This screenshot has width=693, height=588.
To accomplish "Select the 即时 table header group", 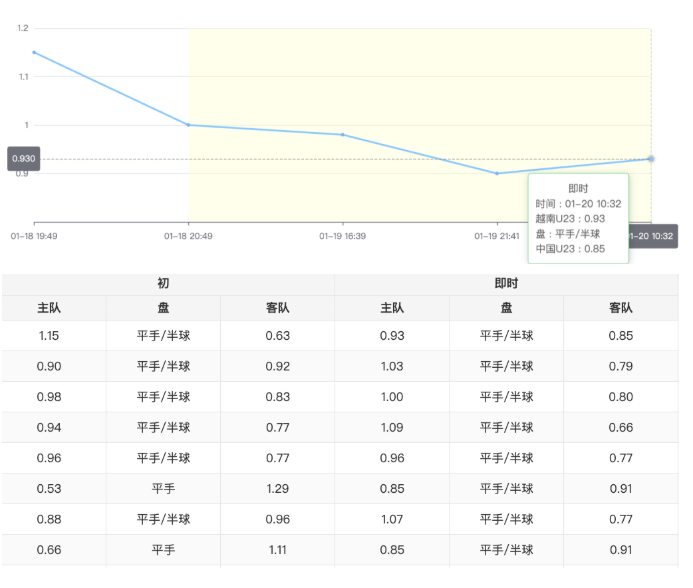I will pos(506,284).
